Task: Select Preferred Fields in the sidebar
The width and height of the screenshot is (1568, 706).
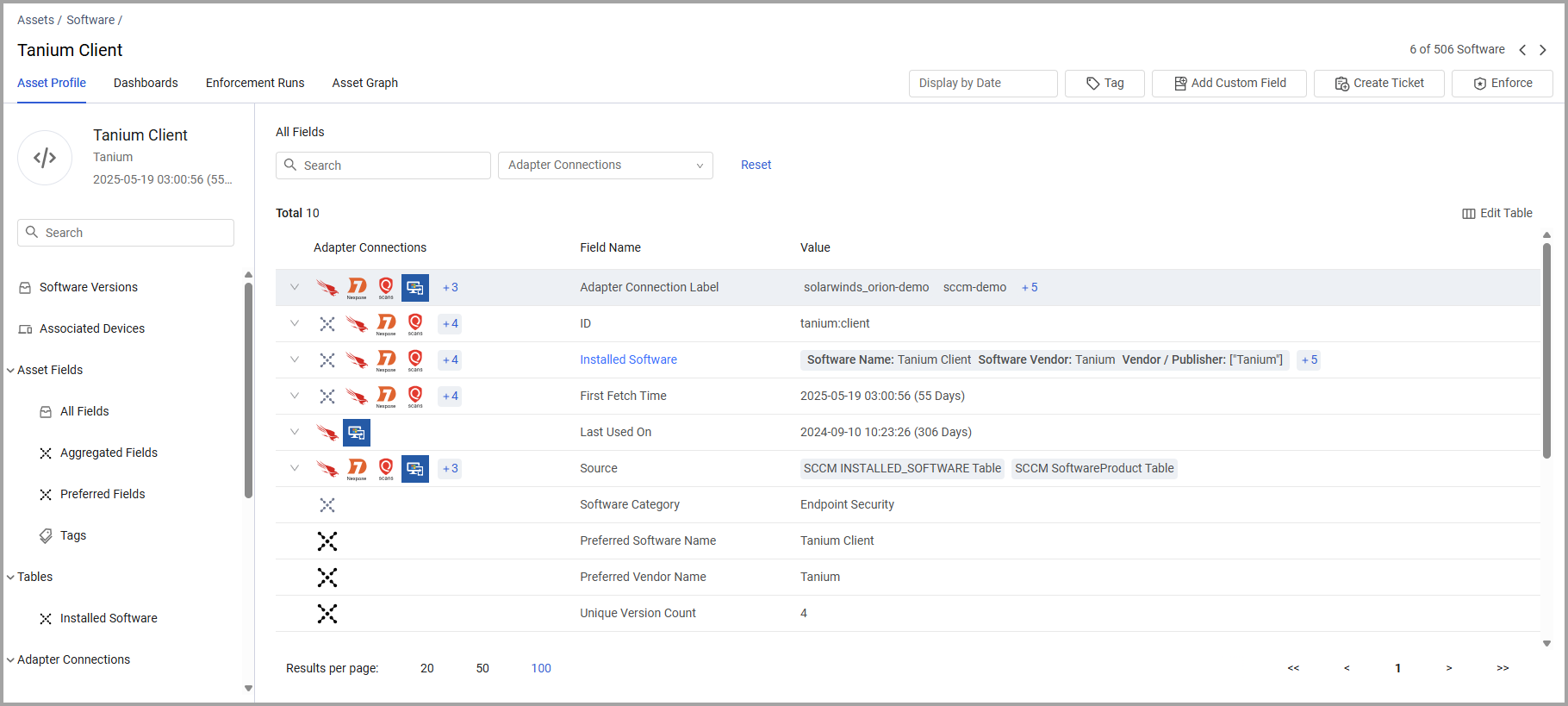Action: (103, 494)
